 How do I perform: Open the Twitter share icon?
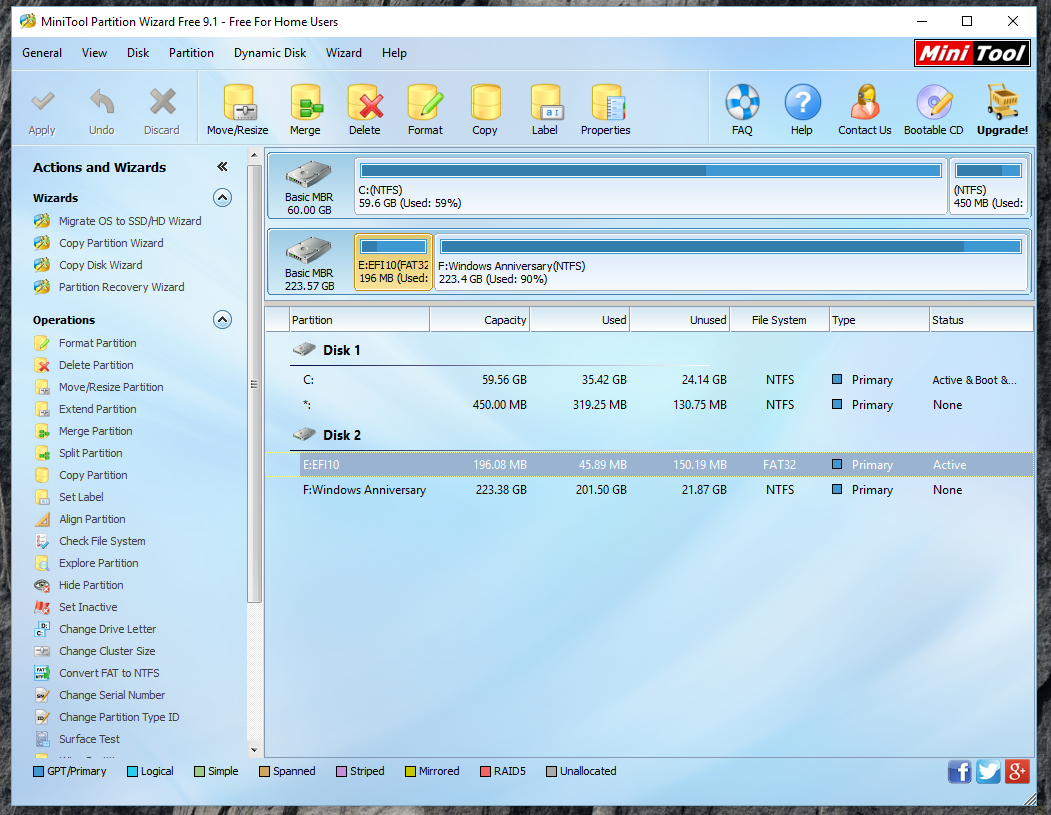(988, 771)
